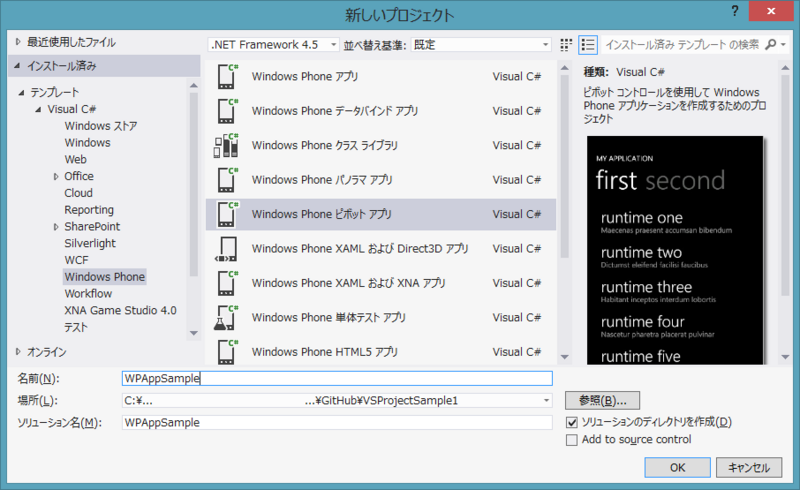The height and width of the screenshot is (490, 800).
Task: Select Windows category in template tree
Action: pyautogui.click(x=87, y=142)
